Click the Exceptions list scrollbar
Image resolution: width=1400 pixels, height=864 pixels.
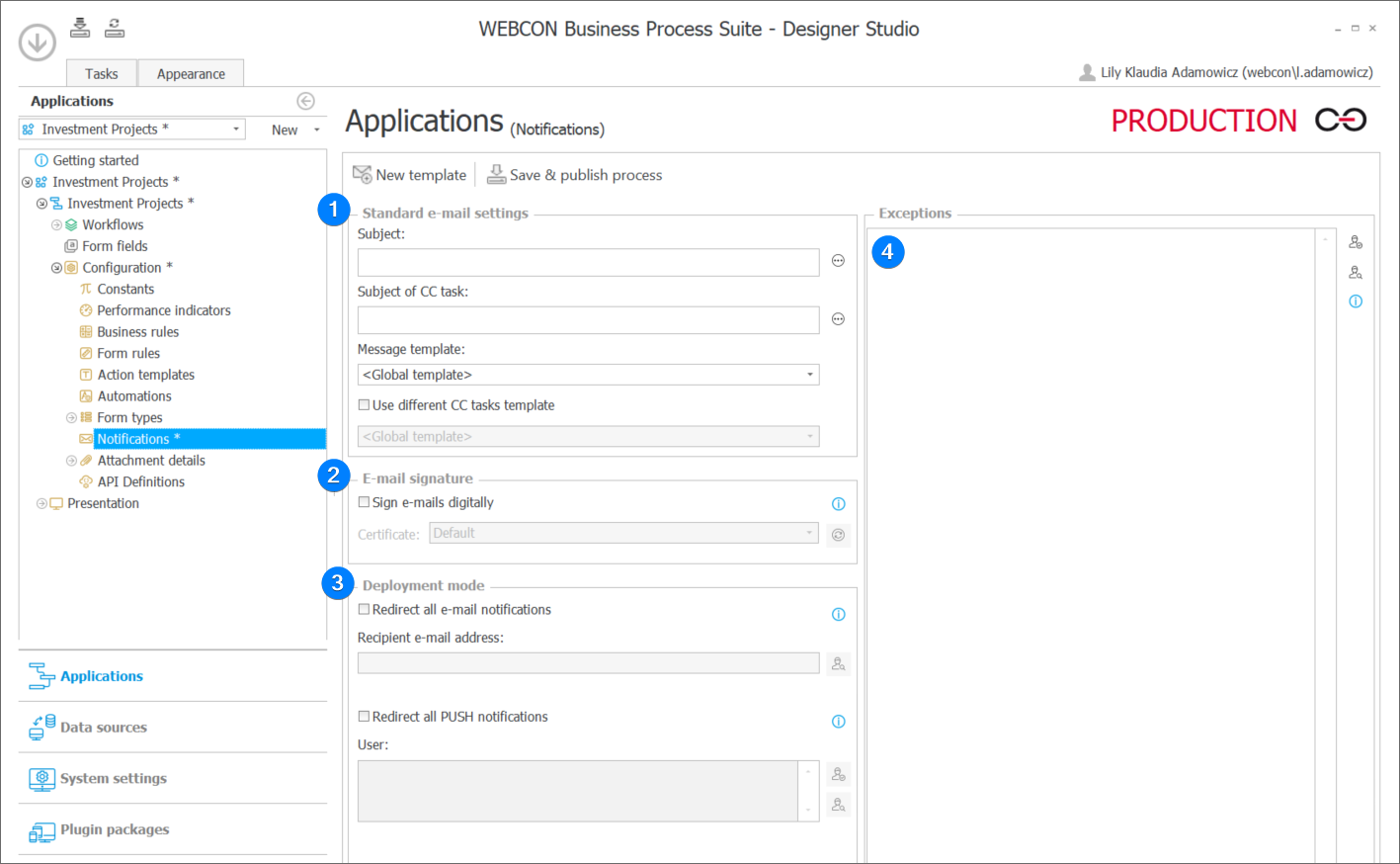pos(1325,547)
